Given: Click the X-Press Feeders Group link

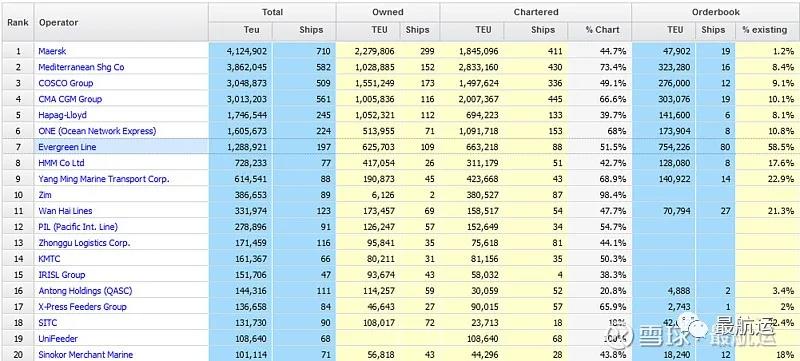Looking at the screenshot, I should pyautogui.click(x=82, y=307).
